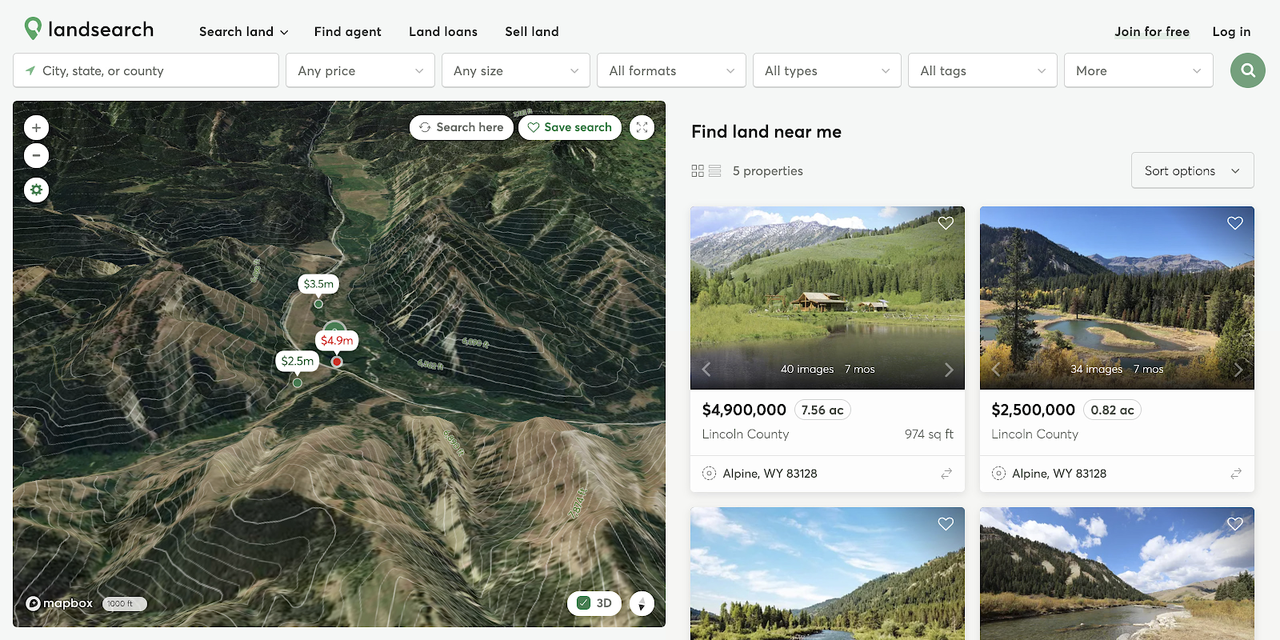
Task: Open the Sort options dropdown
Action: (1192, 171)
